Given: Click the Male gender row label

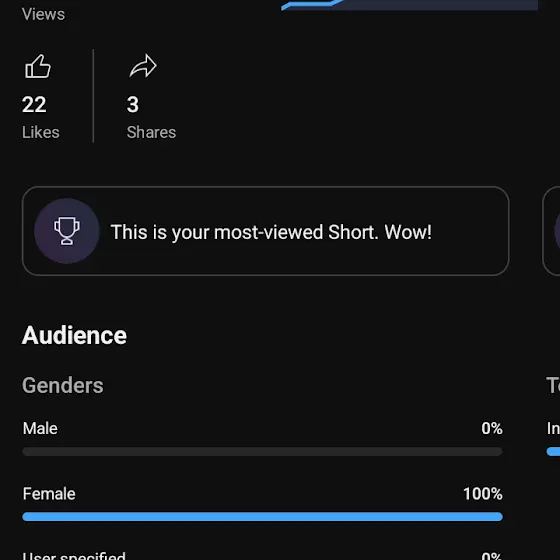Looking at the screenshot, I should pos(40,429).
